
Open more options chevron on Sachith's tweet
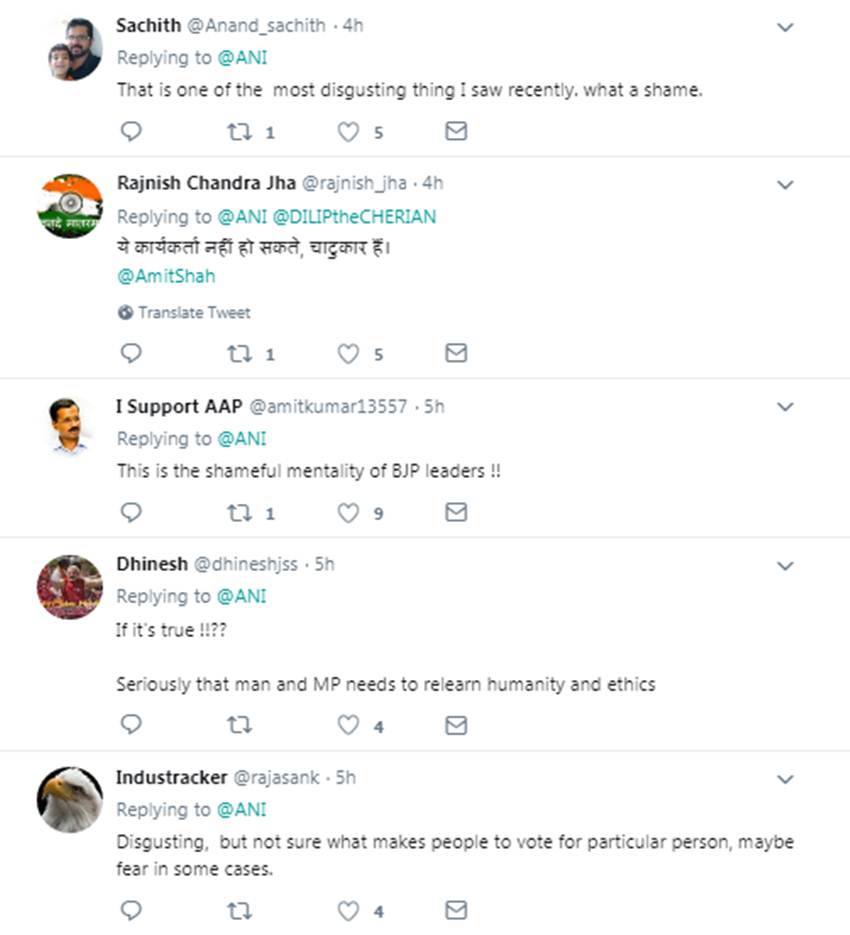click(786, 27)
